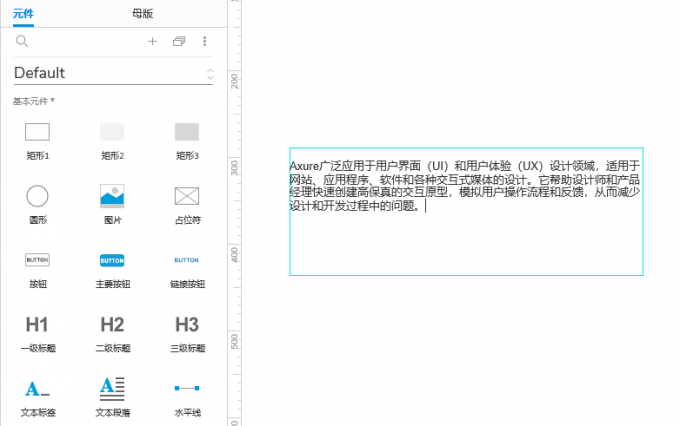Select the 文本标签 text label widget
This screenshot has height=426, width=680.
(38, 398)
